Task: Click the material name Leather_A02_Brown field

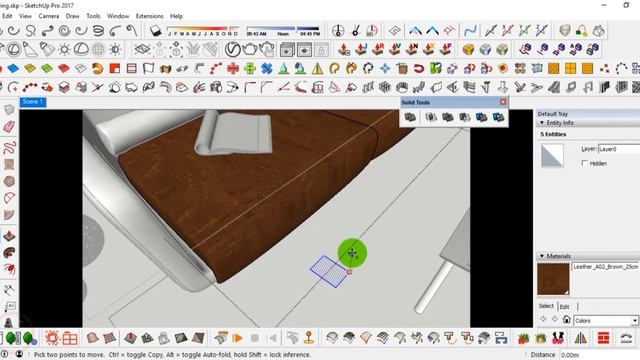Action: (605, 267)
